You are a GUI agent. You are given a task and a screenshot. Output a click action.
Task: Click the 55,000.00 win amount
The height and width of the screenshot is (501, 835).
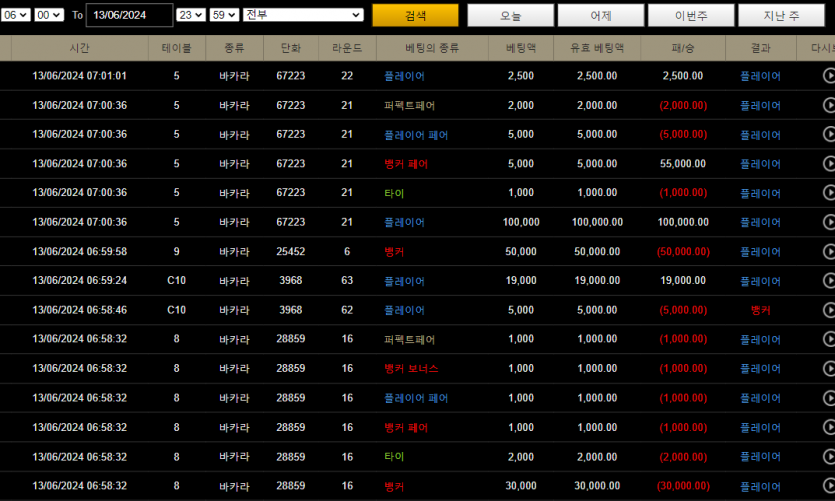click(683, 163)
